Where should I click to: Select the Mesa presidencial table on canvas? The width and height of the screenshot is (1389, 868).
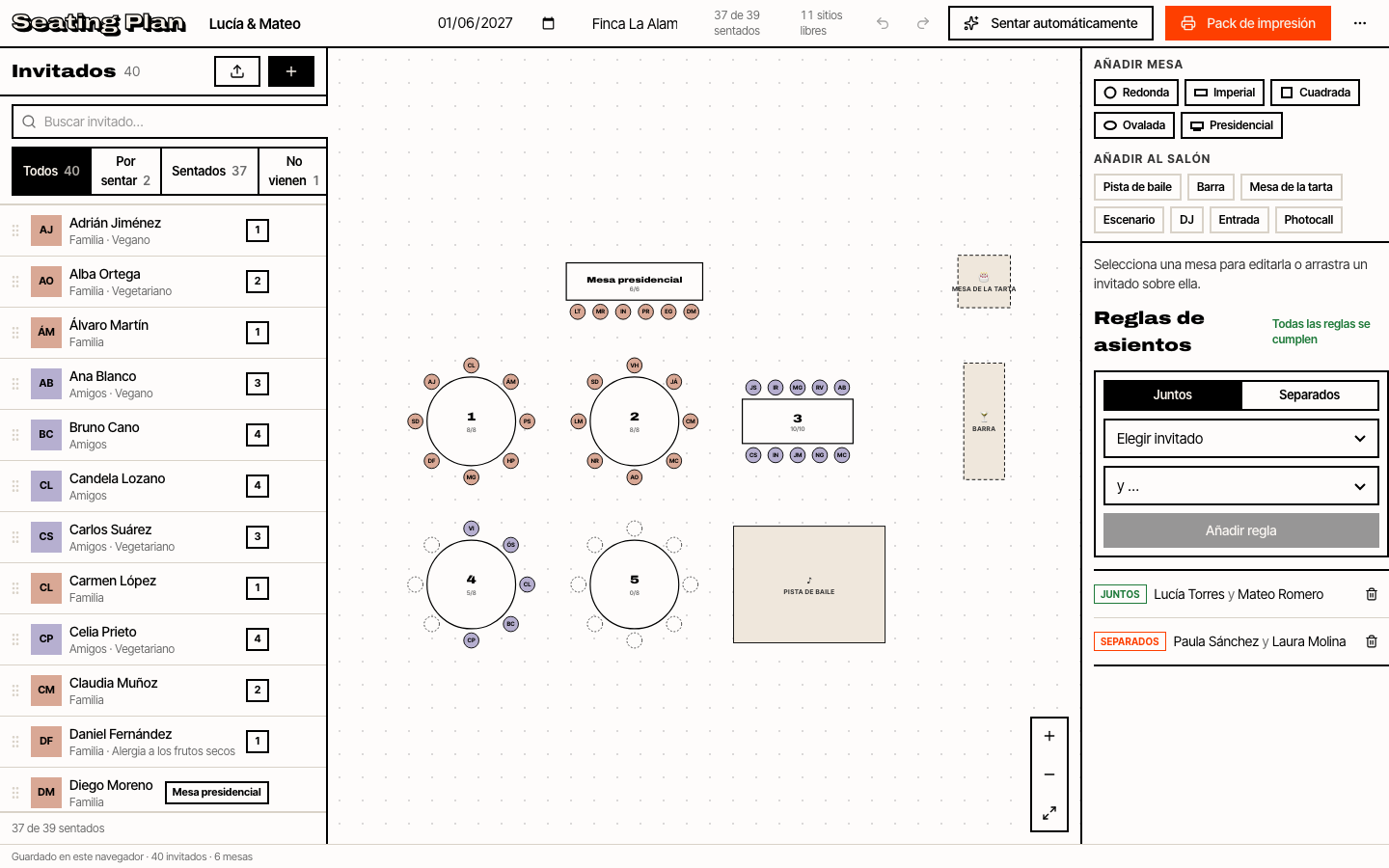coord(635,282)
